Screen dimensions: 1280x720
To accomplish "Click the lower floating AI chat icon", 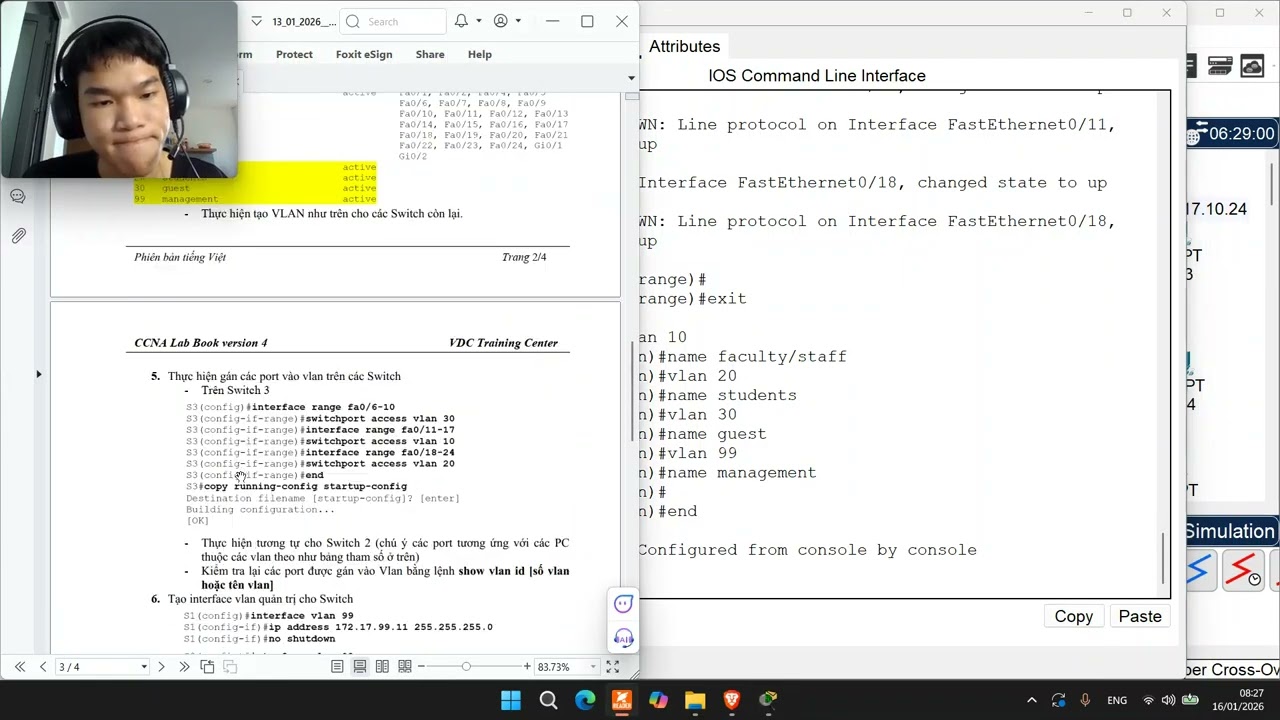I will click(623, 638).
